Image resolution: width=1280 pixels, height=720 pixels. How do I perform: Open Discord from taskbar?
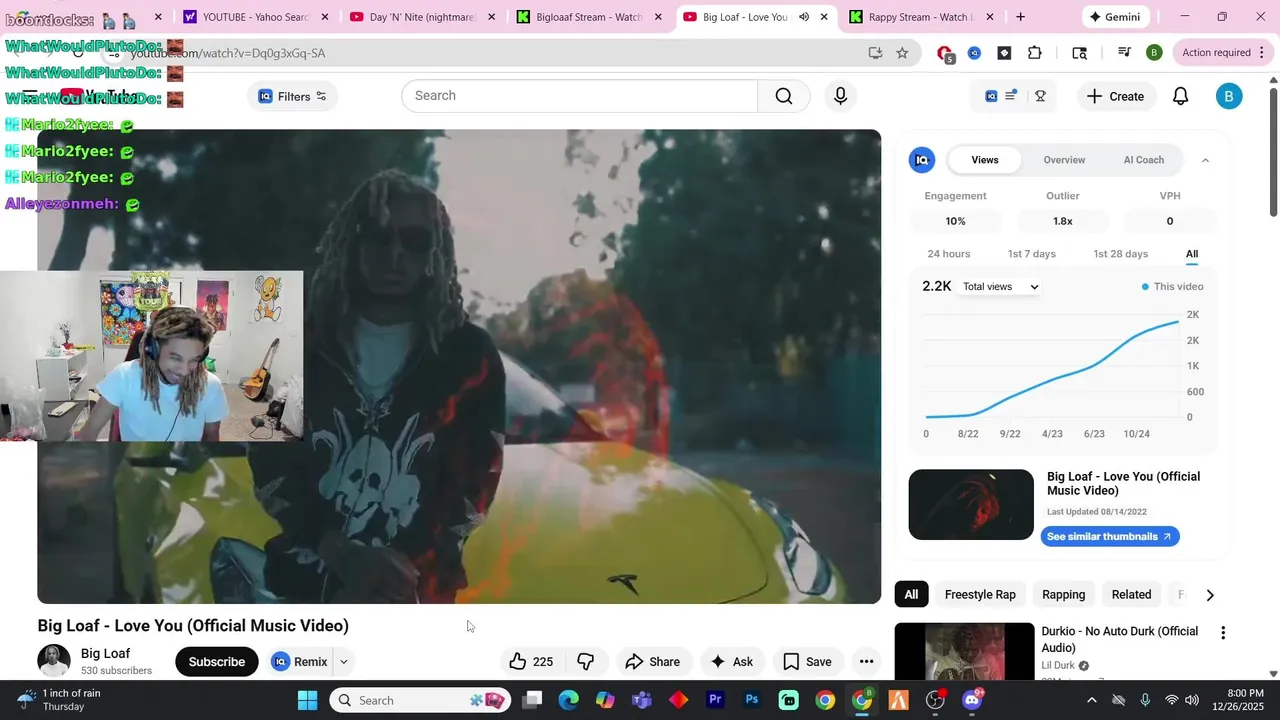coord(972,700)
